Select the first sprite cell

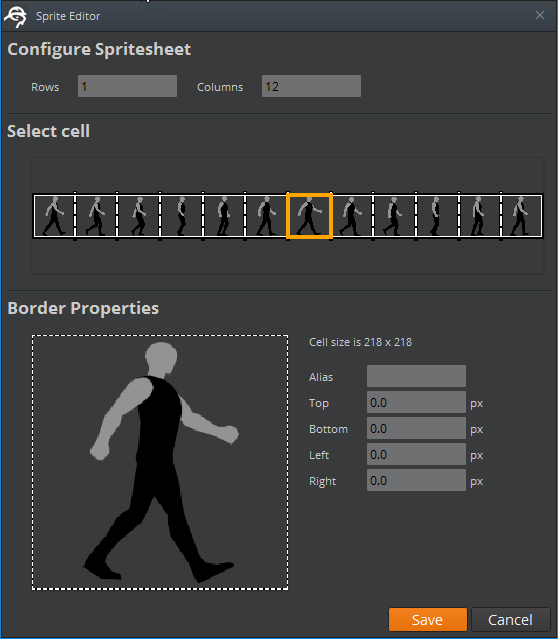[x=55, y=216]
